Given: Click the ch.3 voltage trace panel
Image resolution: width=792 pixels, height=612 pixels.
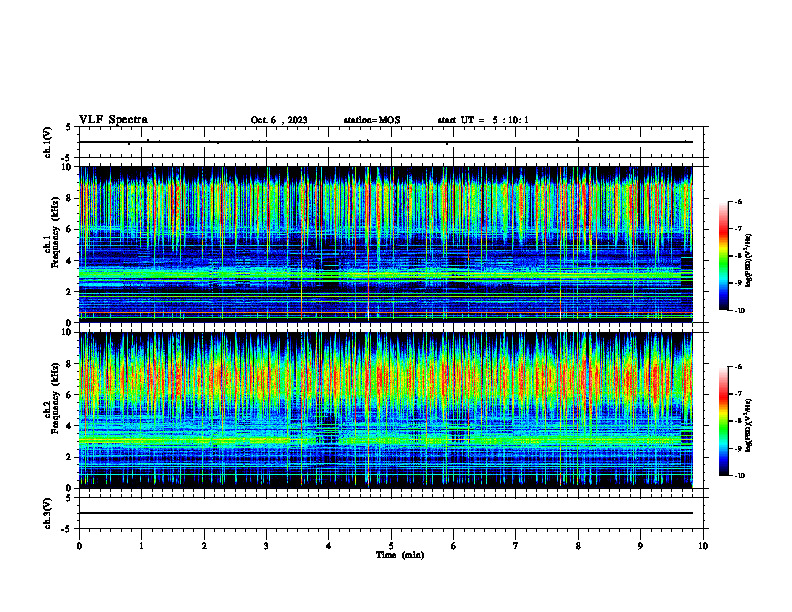Looking at the screenshot, I should pos(391,513).
